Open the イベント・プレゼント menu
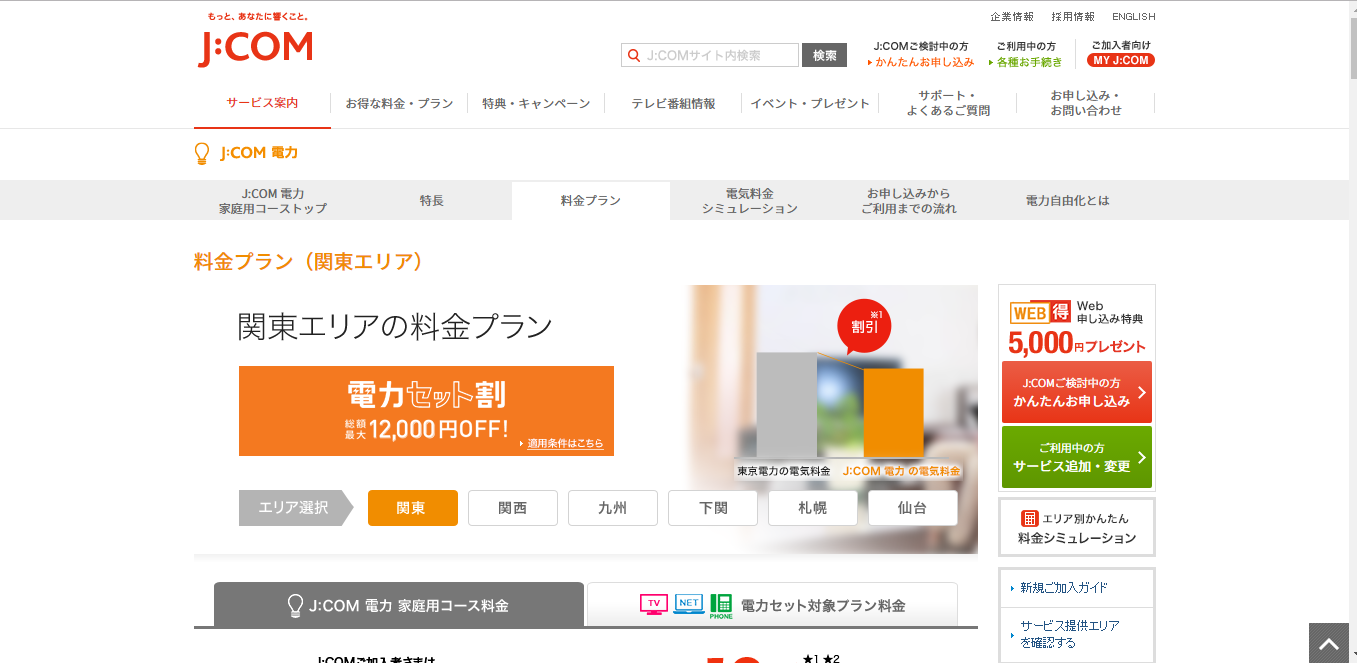 [810, 103]
